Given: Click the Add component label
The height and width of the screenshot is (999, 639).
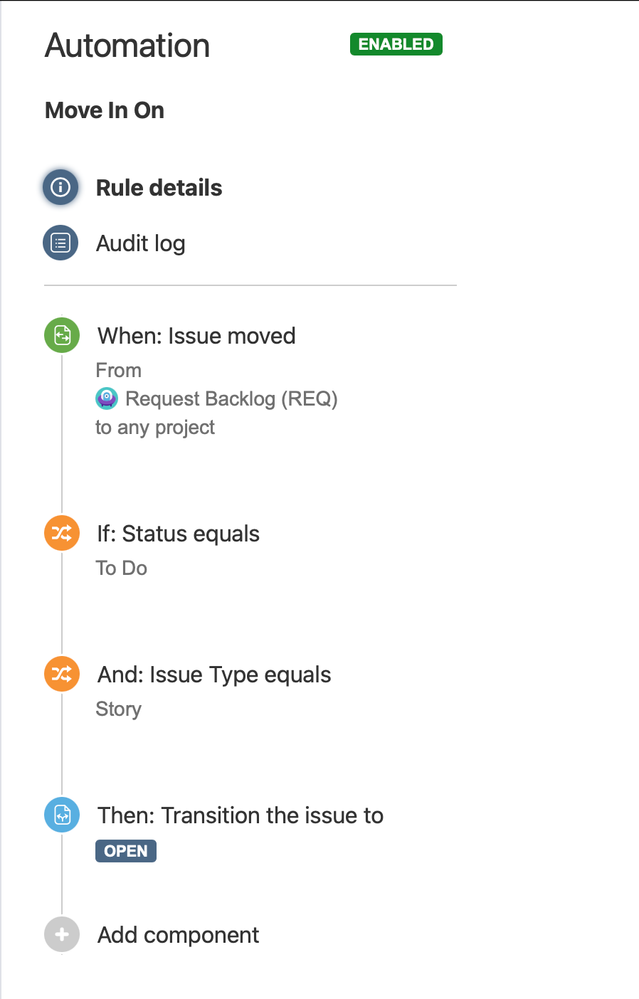Looking at the screenshot, I should [178, 935].
